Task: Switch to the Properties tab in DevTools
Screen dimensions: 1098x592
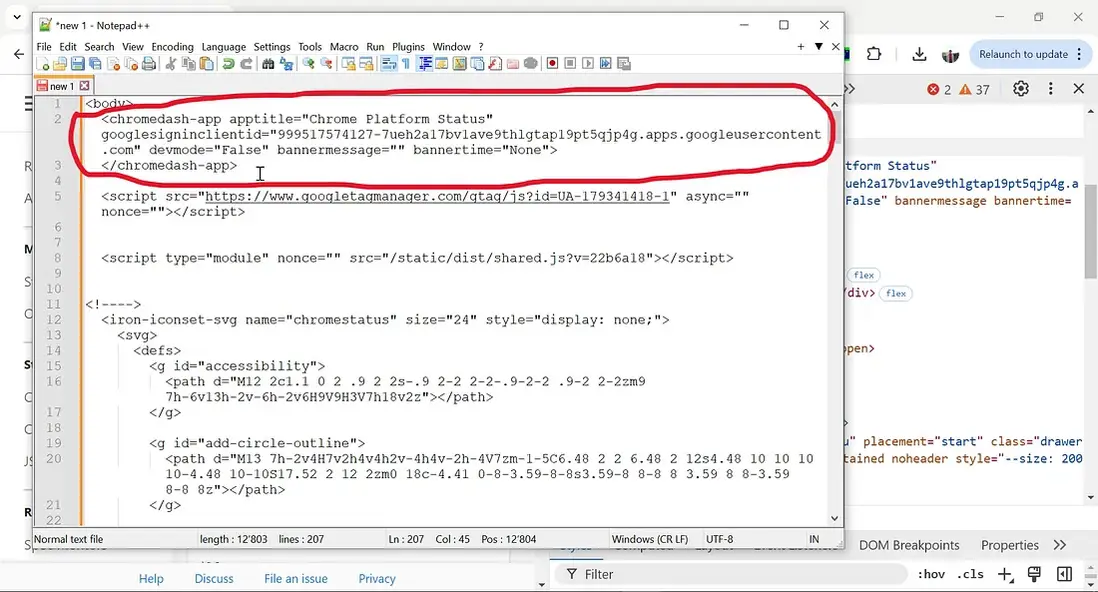Action: tap(1009, 545)
